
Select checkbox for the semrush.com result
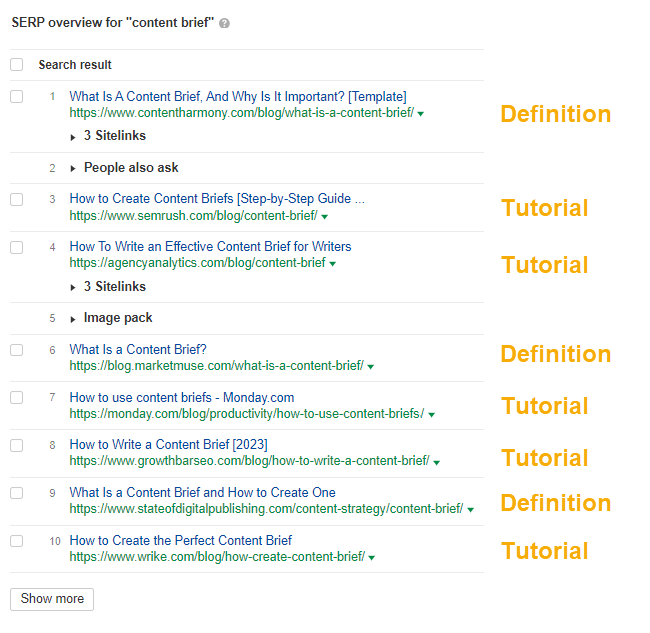coord(16,199)
